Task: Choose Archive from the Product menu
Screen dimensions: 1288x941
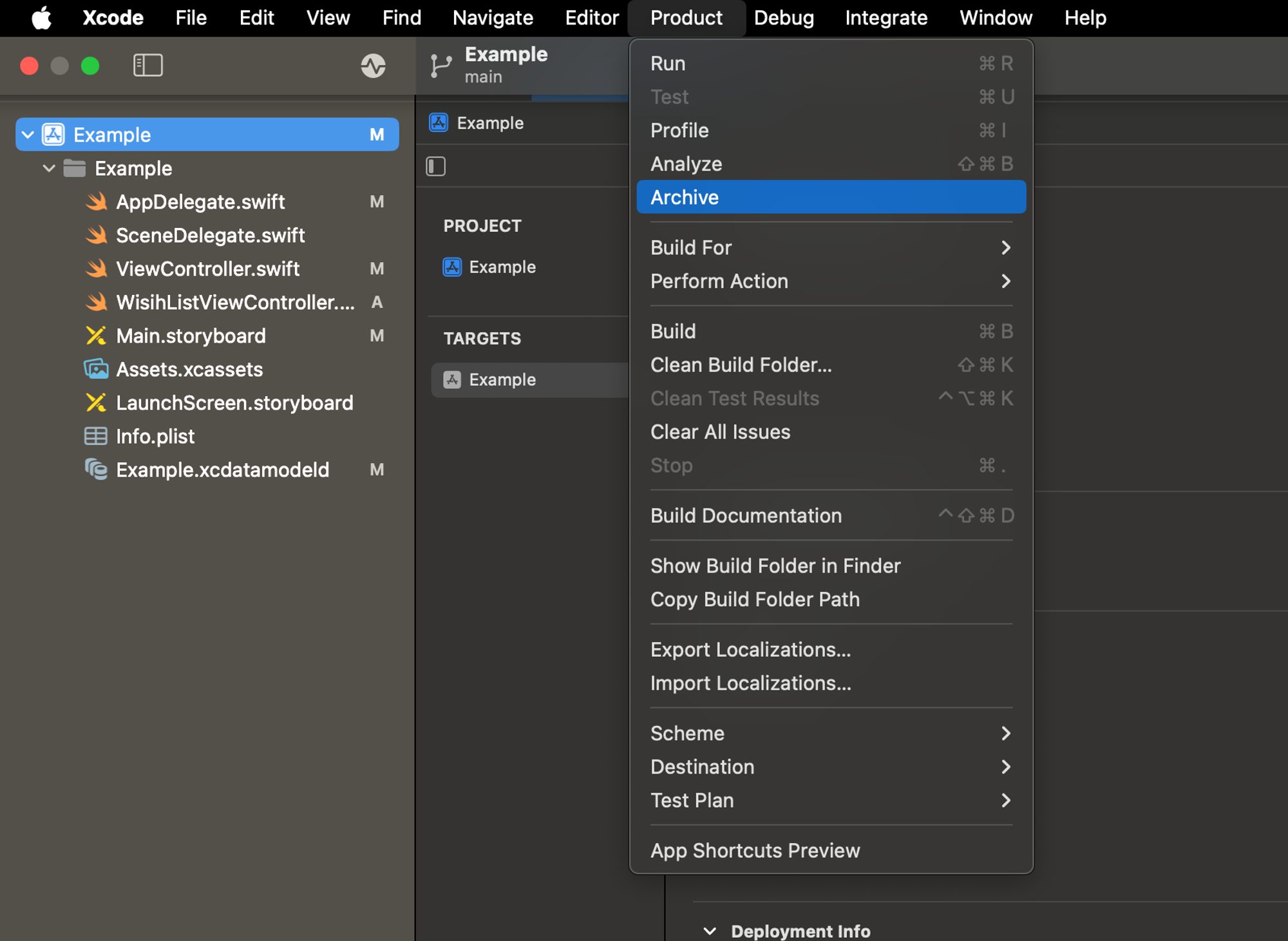Action: (x=685, y=197)
